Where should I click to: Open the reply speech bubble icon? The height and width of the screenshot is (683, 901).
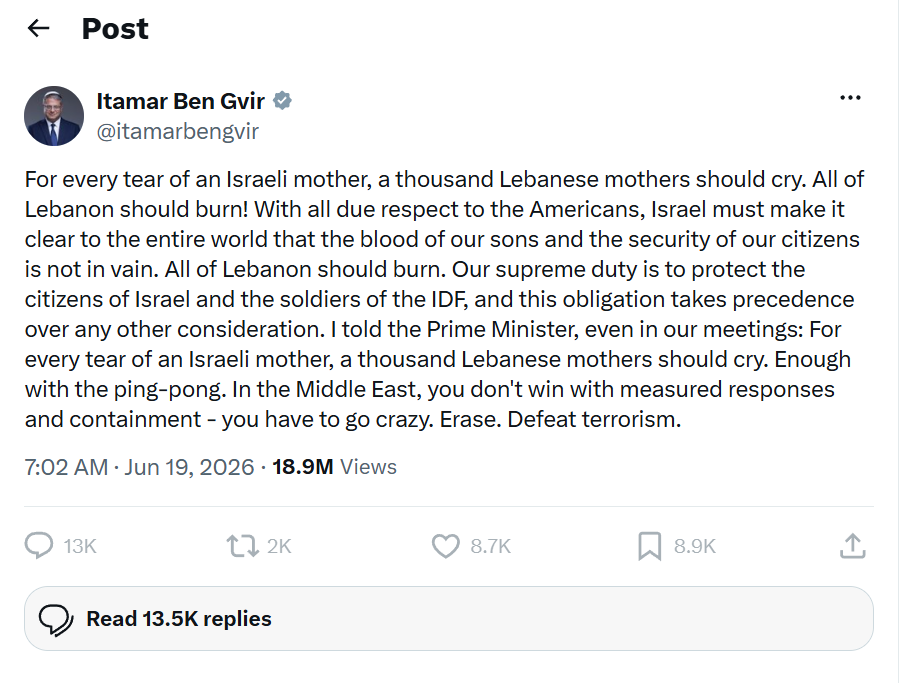point(38,545)
